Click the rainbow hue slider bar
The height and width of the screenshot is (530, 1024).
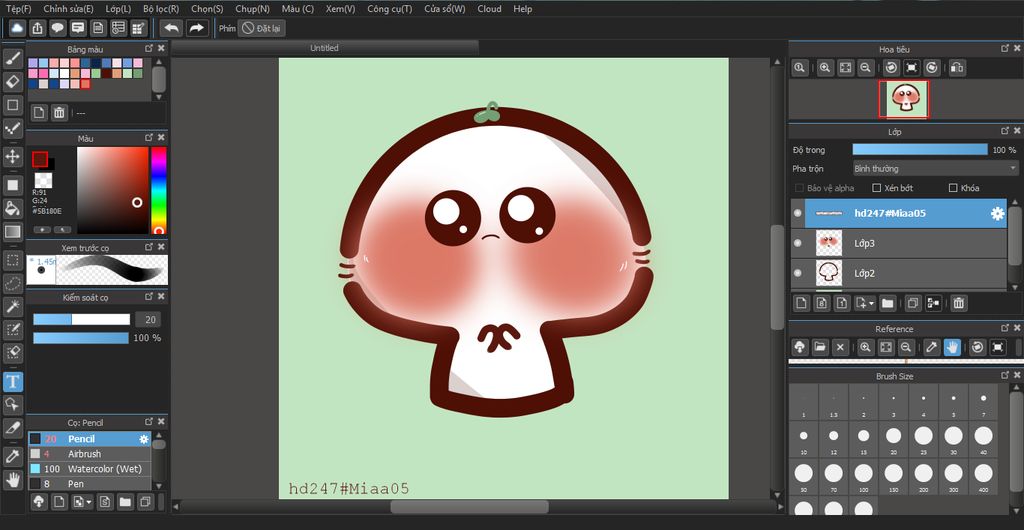[x=159, y=190]
